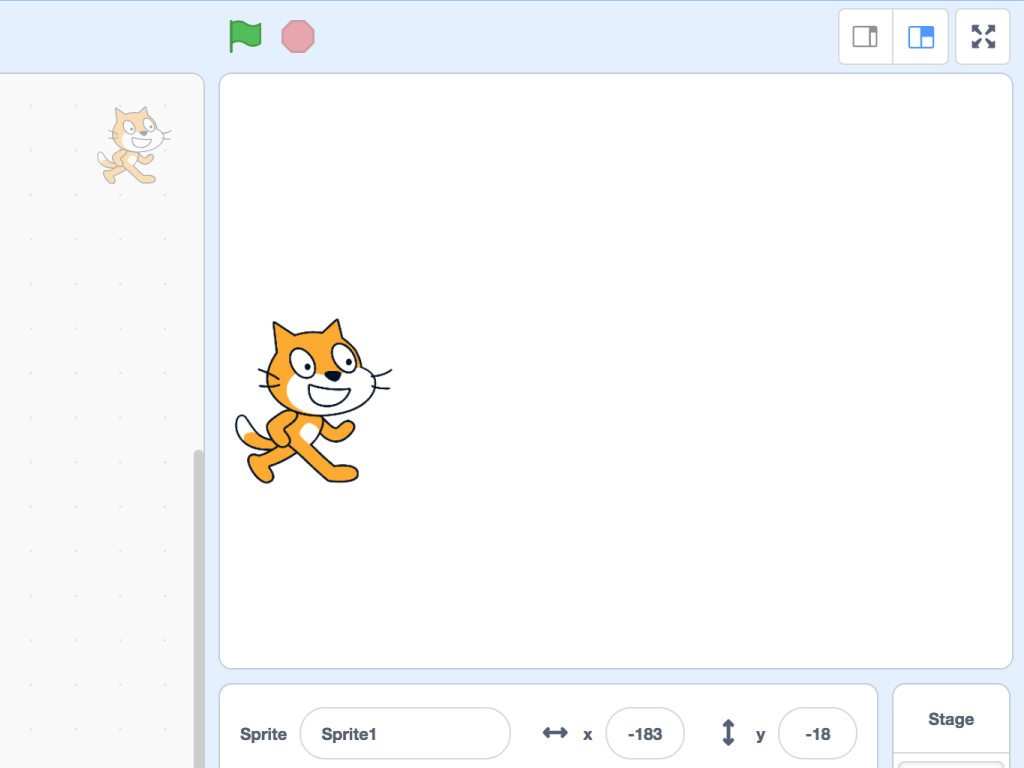Switch to small stage layout
Viewport: 1024px width, 768px height.
(x=865, y=37)
